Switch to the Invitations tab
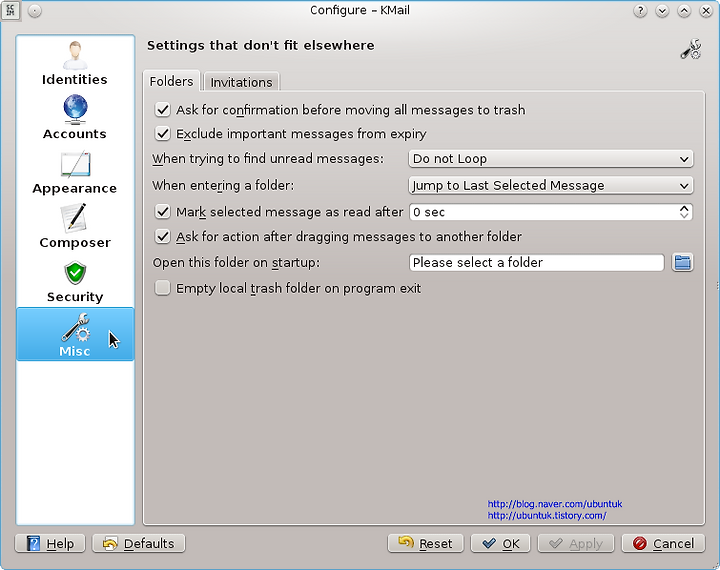The image size is (720, 570). point(241,82)
